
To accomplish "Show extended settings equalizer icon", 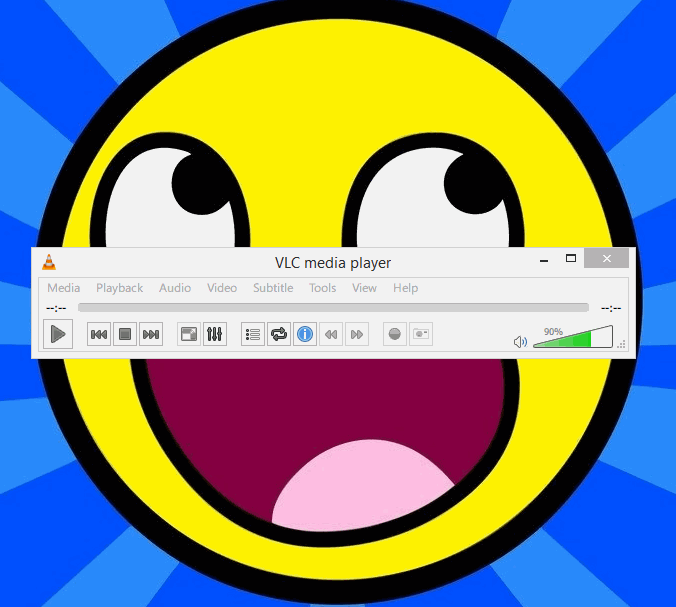I will (215, 334).
